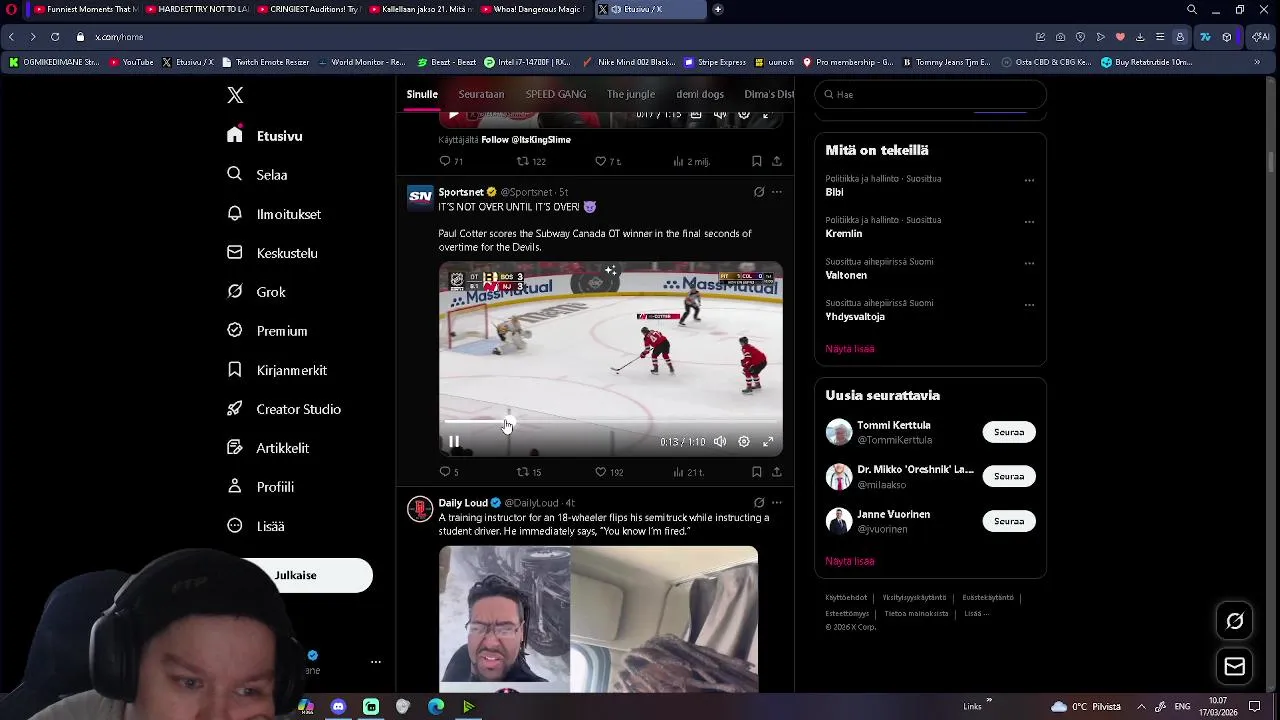Switch to the SPEED GANG tab
This screenshot has width=1280, height=720.
click(x=556, y=94)
